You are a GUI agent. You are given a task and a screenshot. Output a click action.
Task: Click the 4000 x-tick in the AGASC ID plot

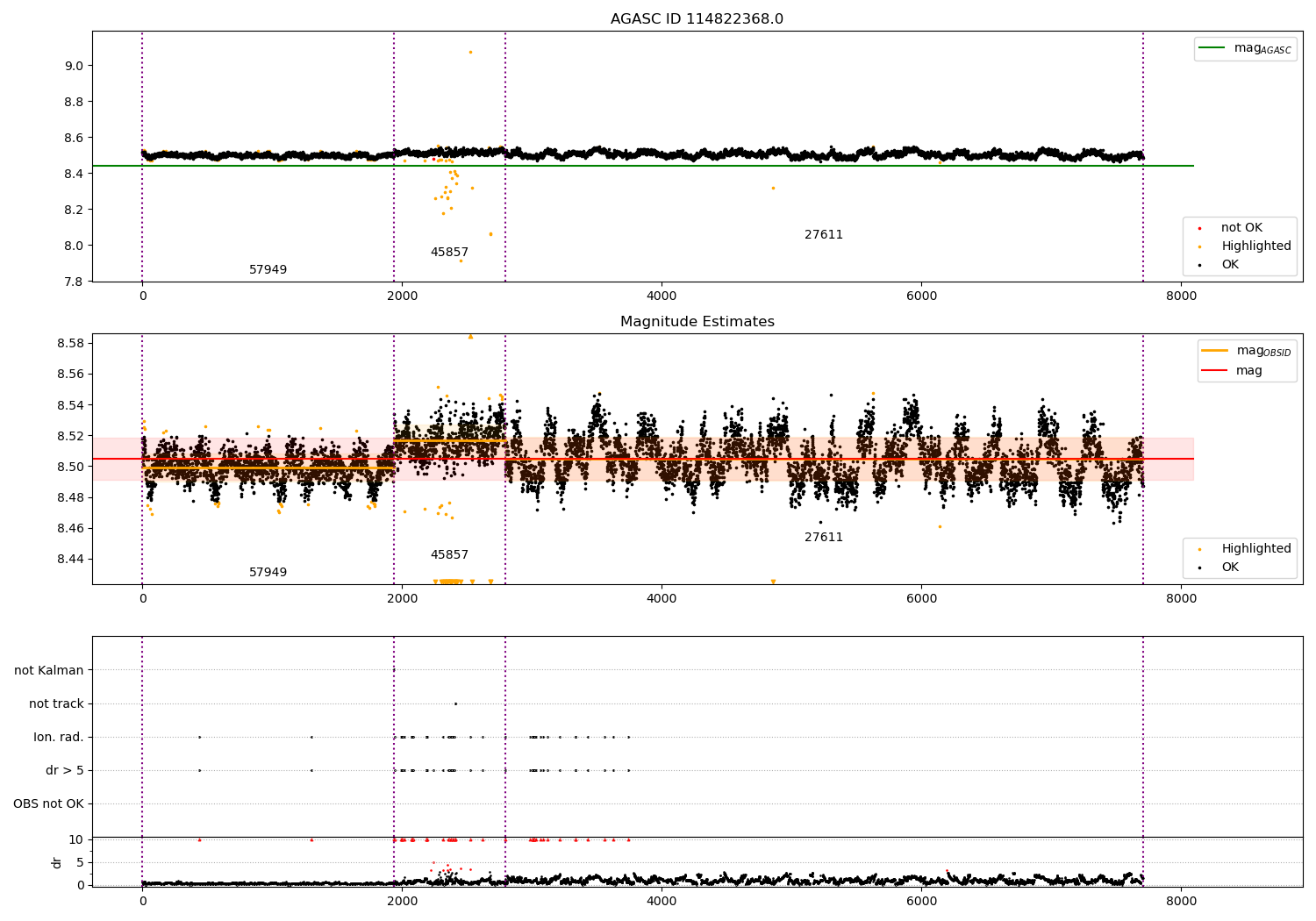(x=662, y=296)
